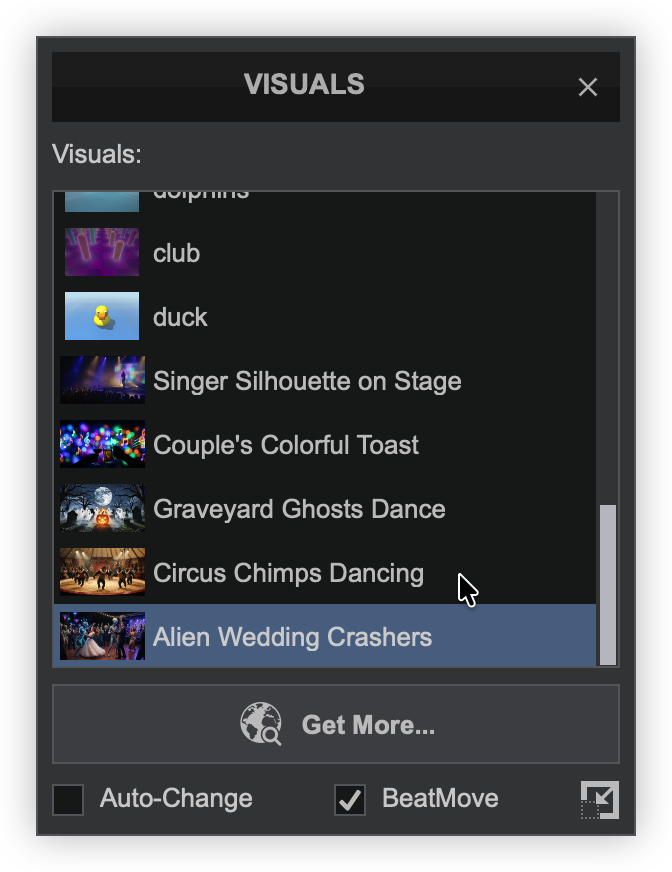Click the visuals list scrollbar thumb
672x872 pixels.
click(x=608, y=585)
